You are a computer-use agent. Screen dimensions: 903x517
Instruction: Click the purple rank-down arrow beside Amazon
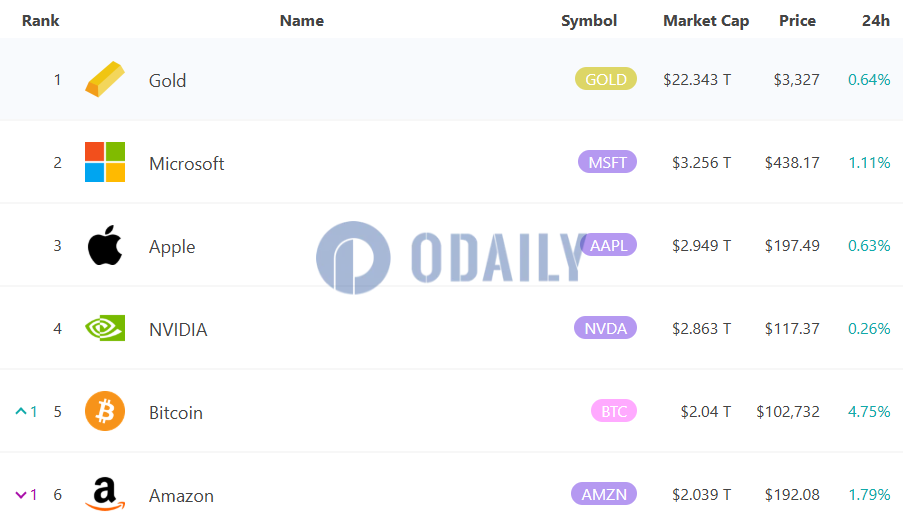click(21, 495)
